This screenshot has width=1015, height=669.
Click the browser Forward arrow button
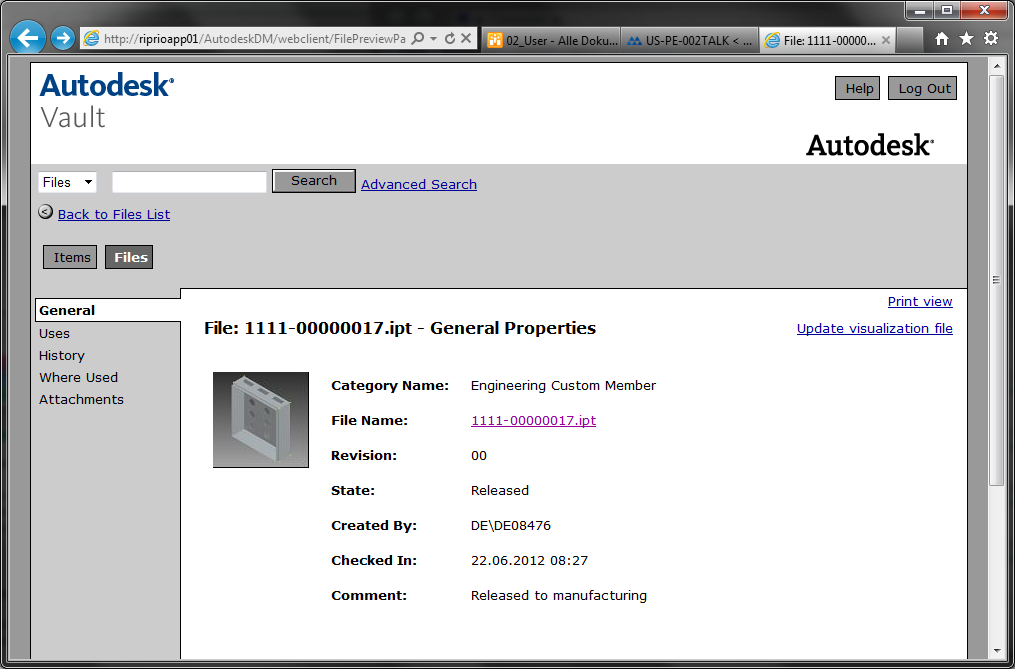point(63,39)
